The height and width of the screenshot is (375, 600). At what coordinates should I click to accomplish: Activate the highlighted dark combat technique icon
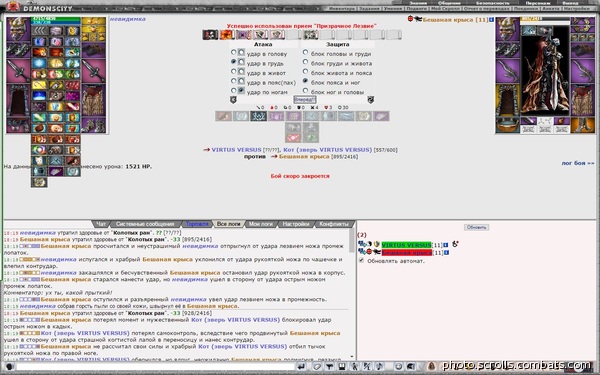tap(258, 116)
